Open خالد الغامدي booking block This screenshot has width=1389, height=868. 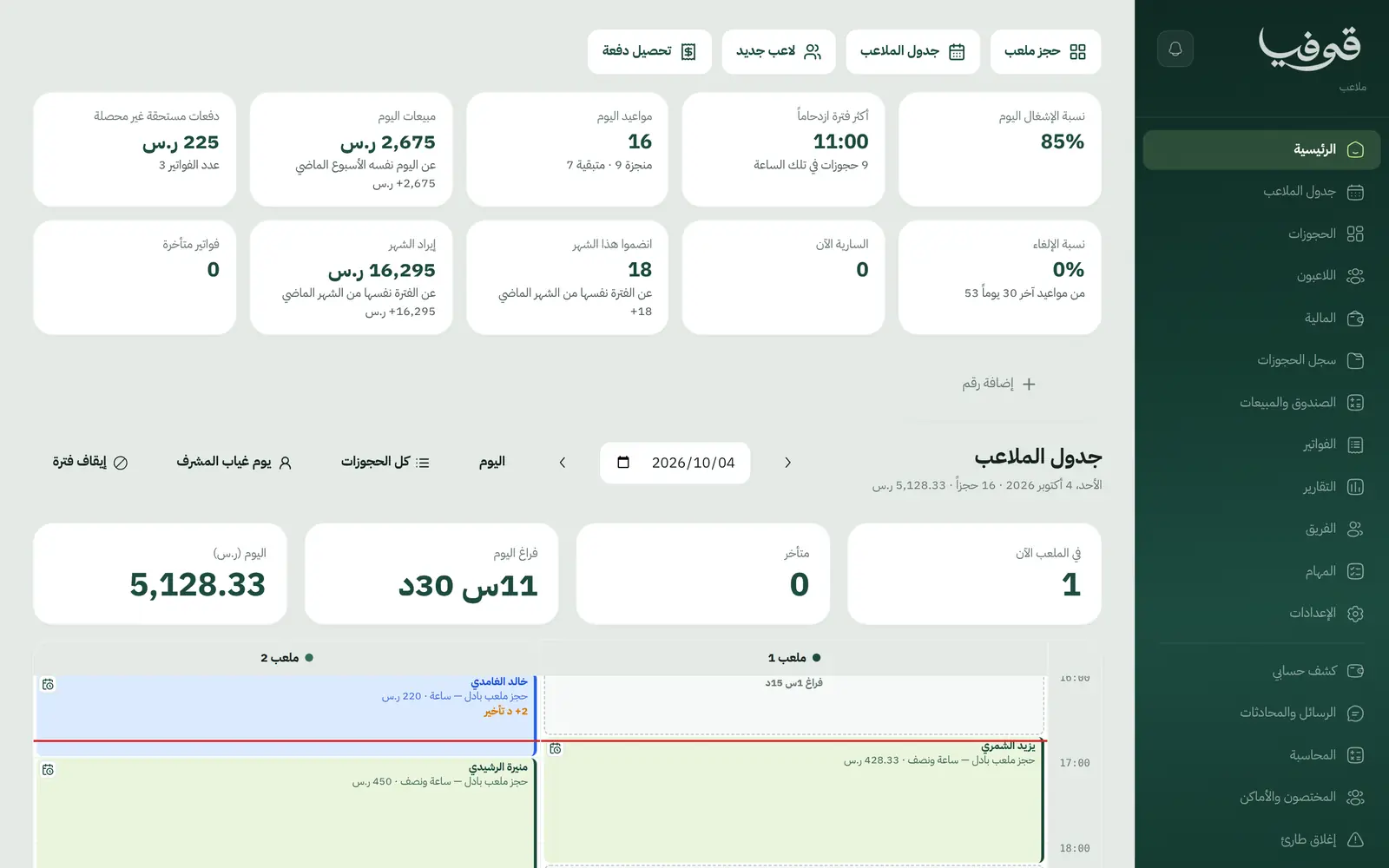coord(286,713)
